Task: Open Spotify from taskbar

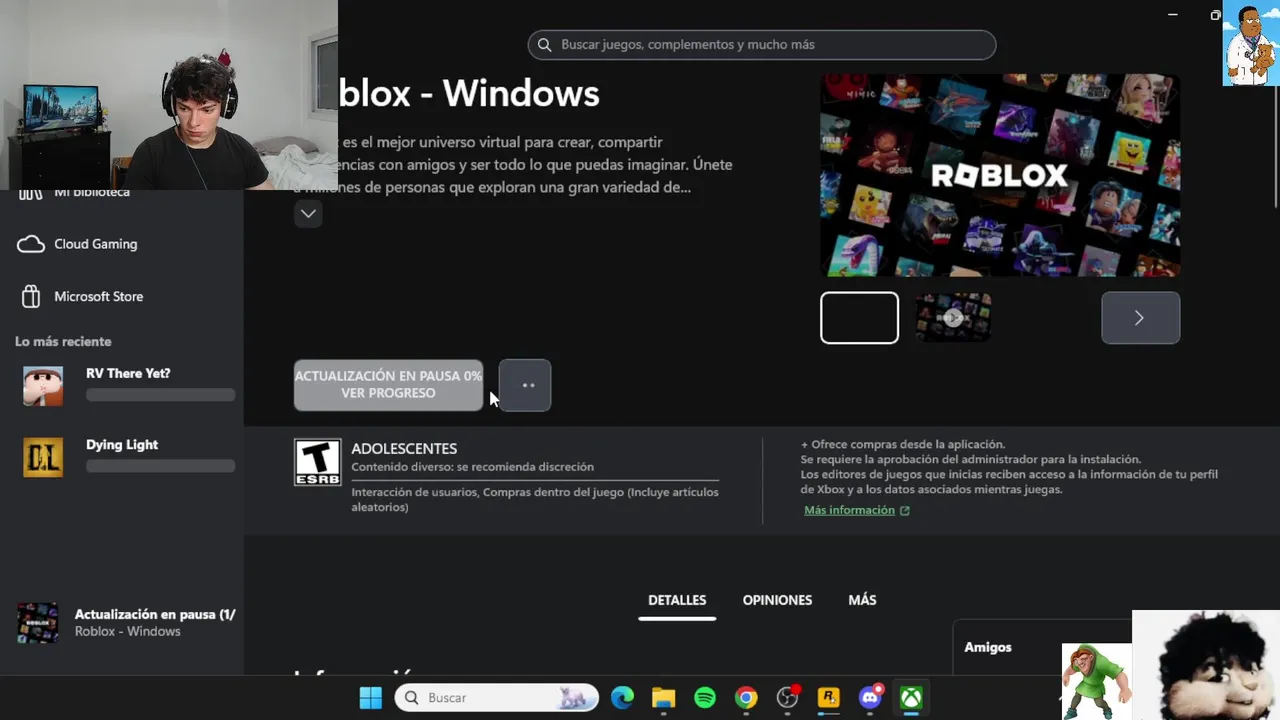Action: (x=705, y=698)
